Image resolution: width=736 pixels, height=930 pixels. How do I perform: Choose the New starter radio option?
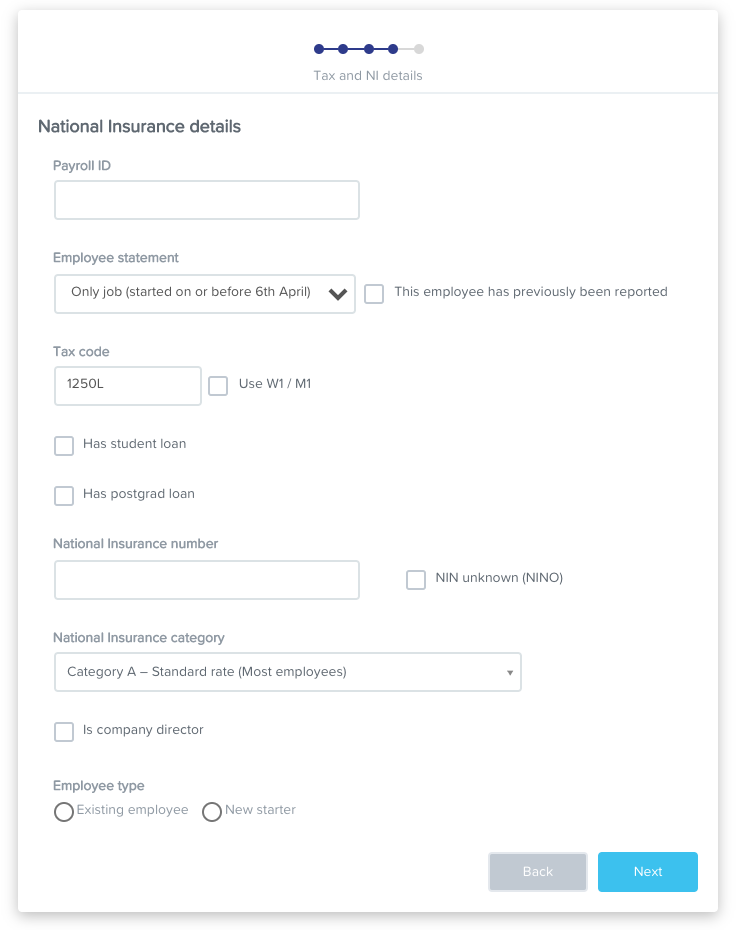point(212,811)
